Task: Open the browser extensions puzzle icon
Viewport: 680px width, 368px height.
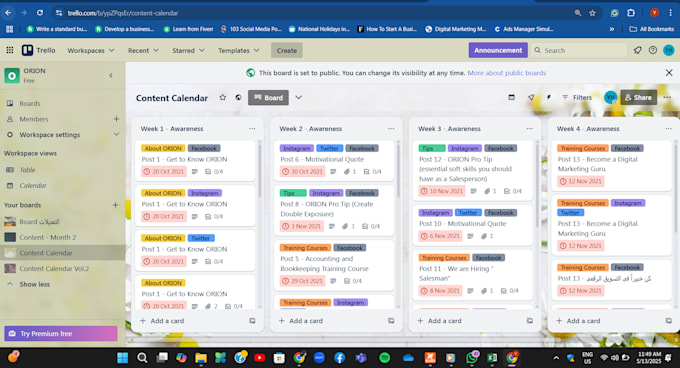Action: 631,13
